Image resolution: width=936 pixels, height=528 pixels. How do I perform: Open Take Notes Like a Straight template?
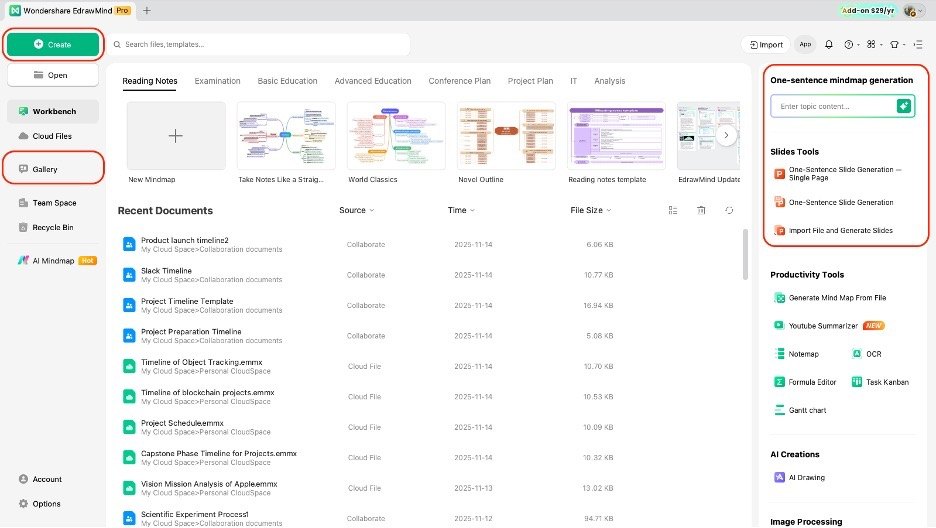[286, 135]
